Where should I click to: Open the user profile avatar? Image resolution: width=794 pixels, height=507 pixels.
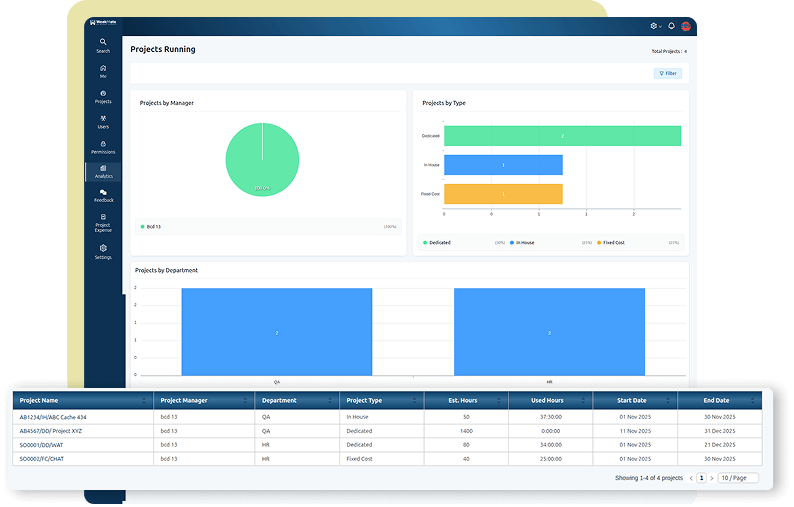686,26
